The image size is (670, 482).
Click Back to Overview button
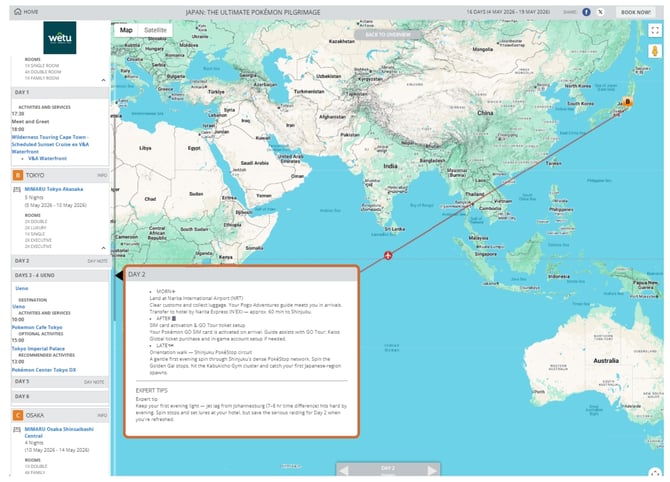point(388,35)
